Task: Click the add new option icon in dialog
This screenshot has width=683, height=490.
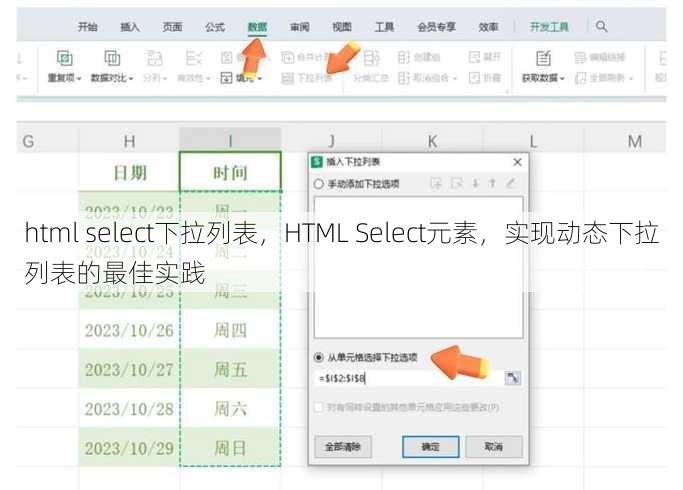Action: pyautogui.click(x=436, y=183)
